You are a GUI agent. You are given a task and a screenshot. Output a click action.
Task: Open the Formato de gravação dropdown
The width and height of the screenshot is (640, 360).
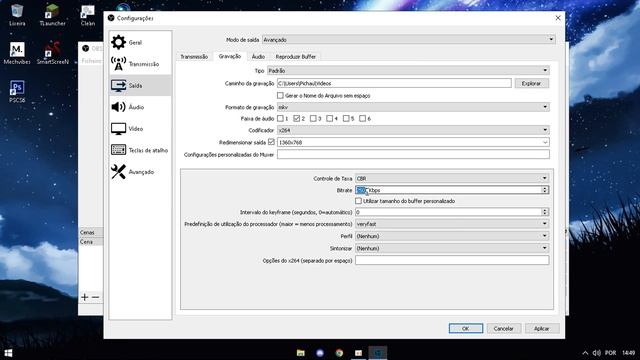(x=413, y=107)
